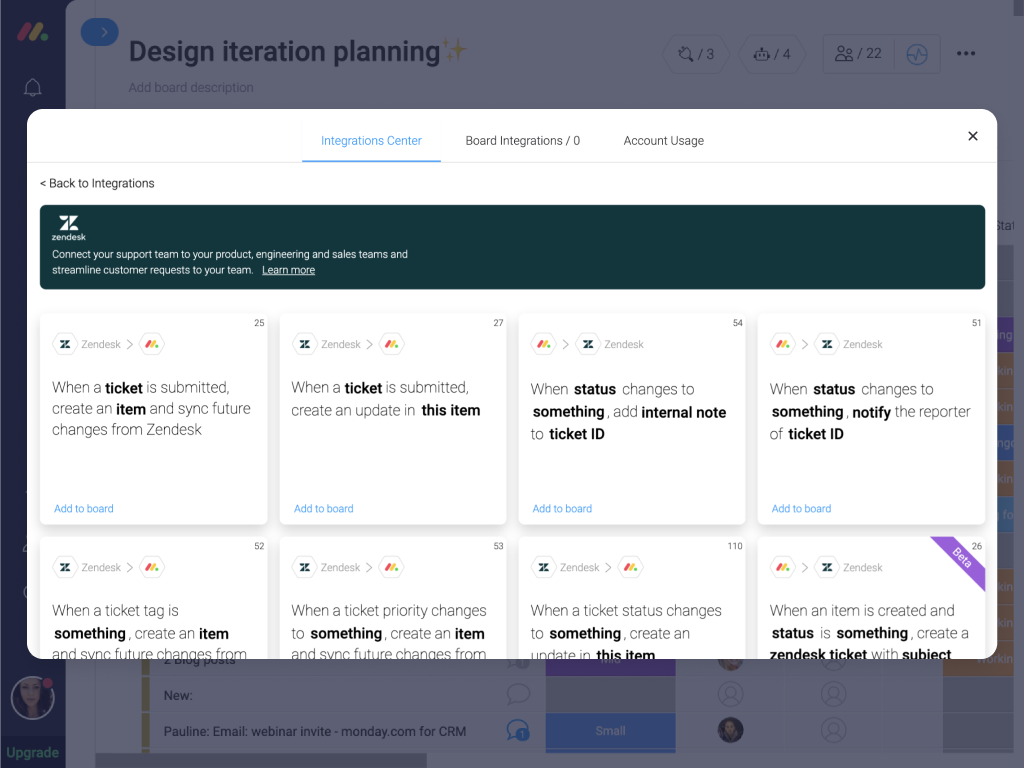Screen dimensions: 1024x768
Task: Click the monday icon on the first recipe card
Action: (x=151, y=343)
